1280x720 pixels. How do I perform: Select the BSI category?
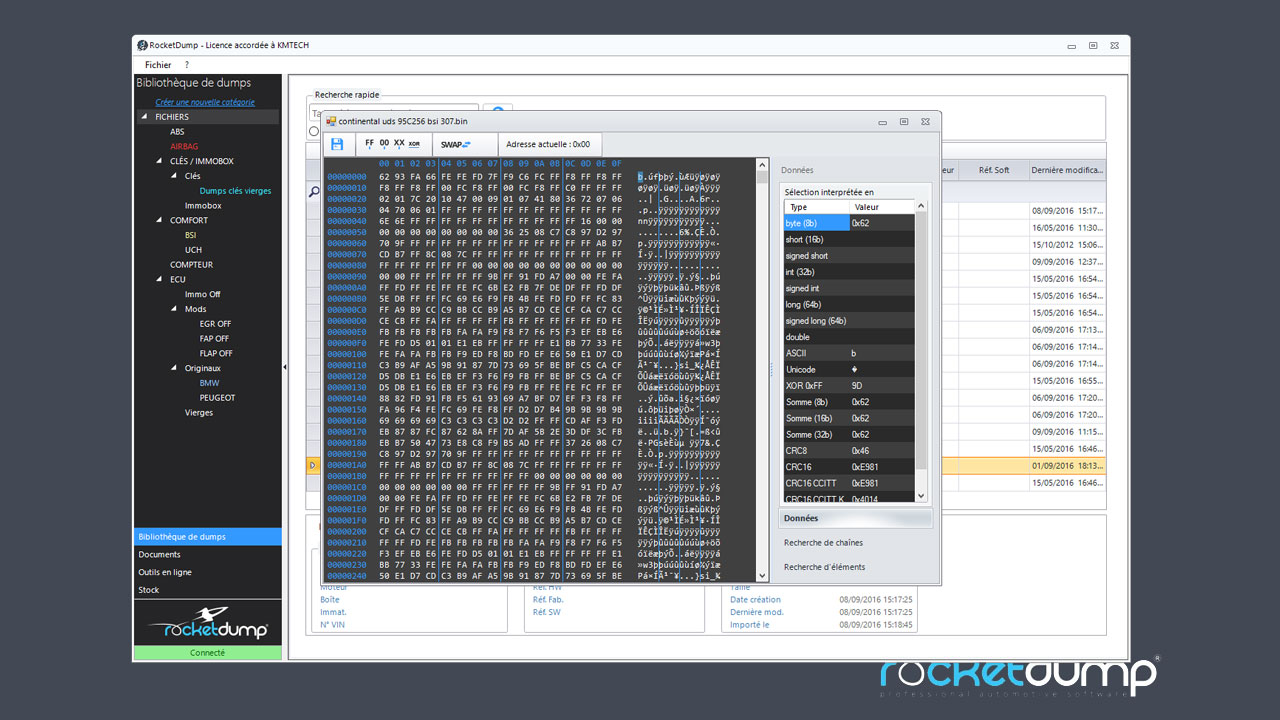tap(190, 235)
